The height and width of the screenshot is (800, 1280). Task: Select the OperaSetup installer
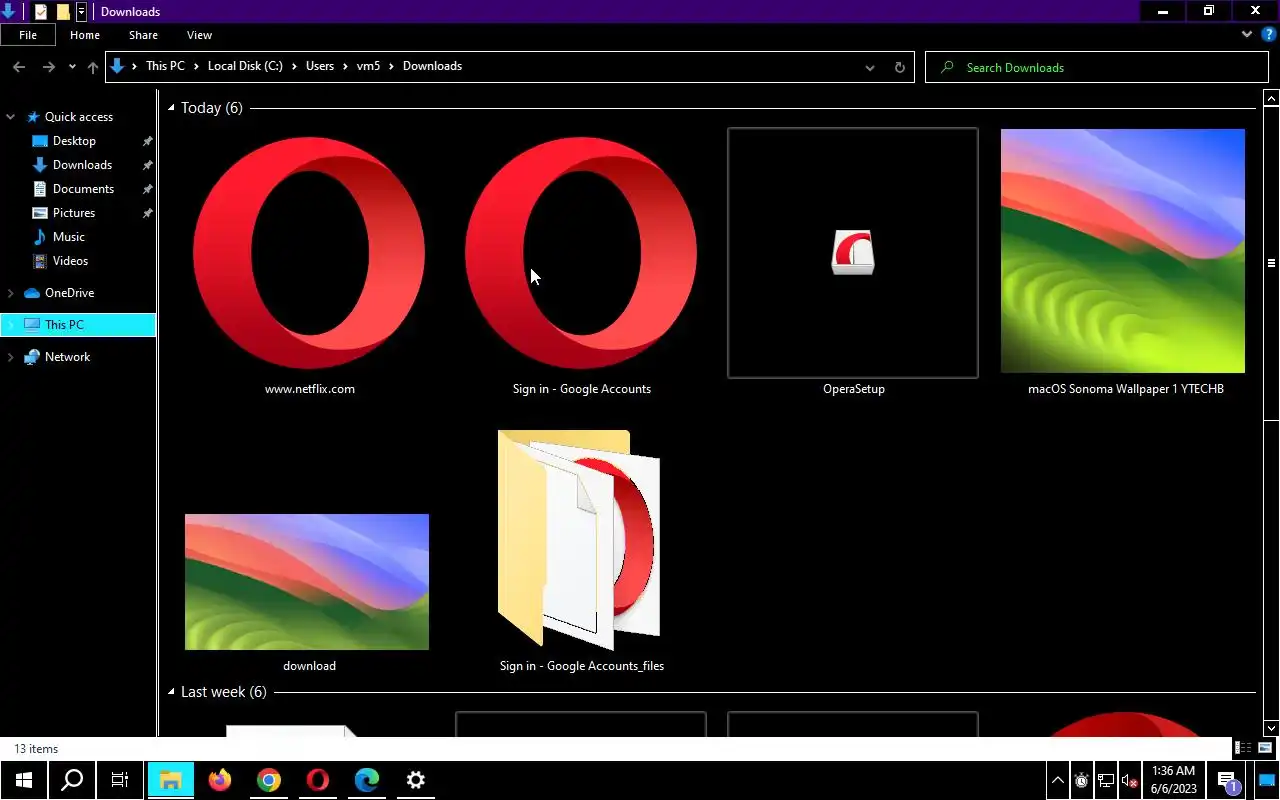tap(853, 253)
